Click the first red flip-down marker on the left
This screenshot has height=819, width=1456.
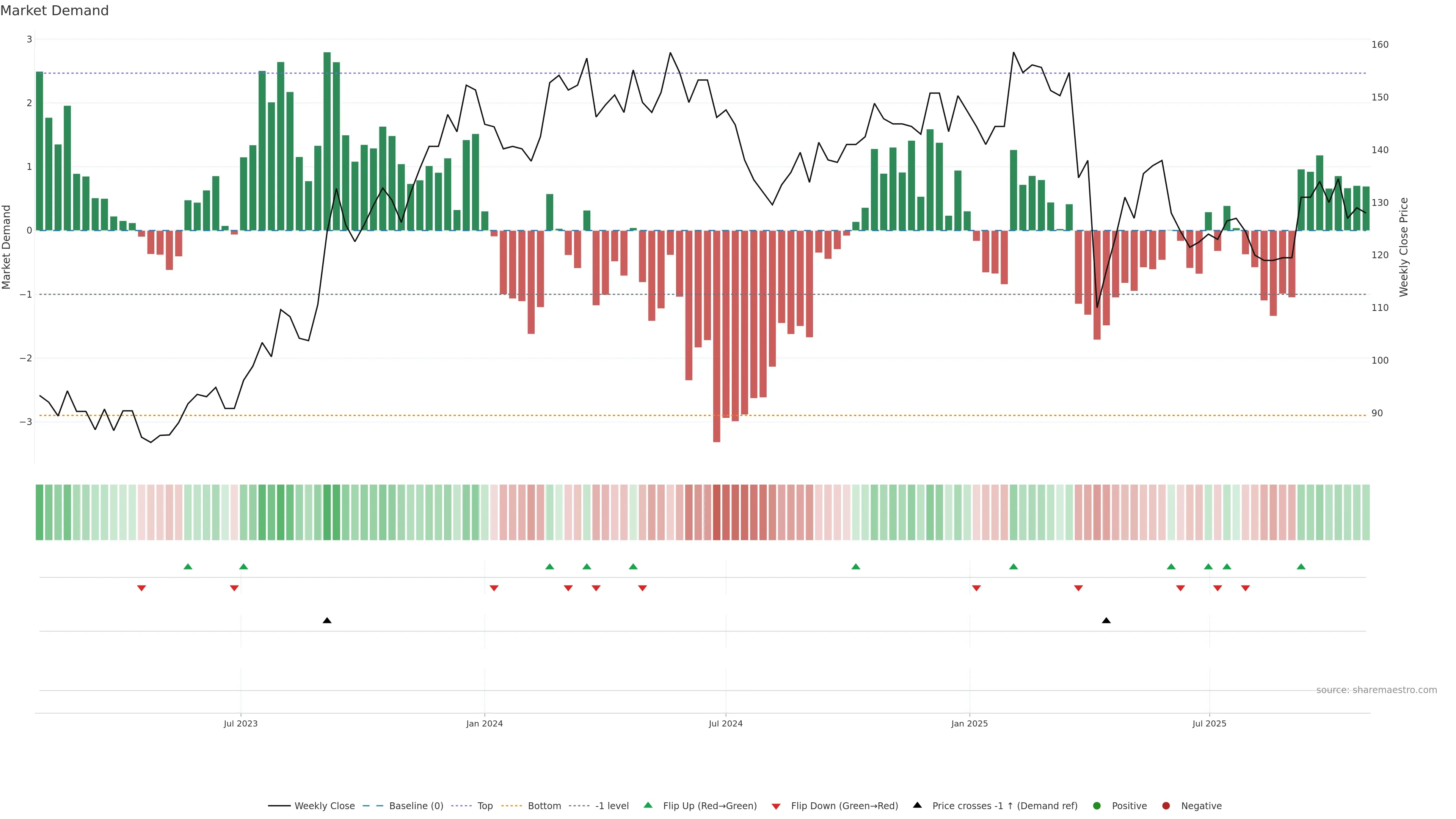point(141,588)
